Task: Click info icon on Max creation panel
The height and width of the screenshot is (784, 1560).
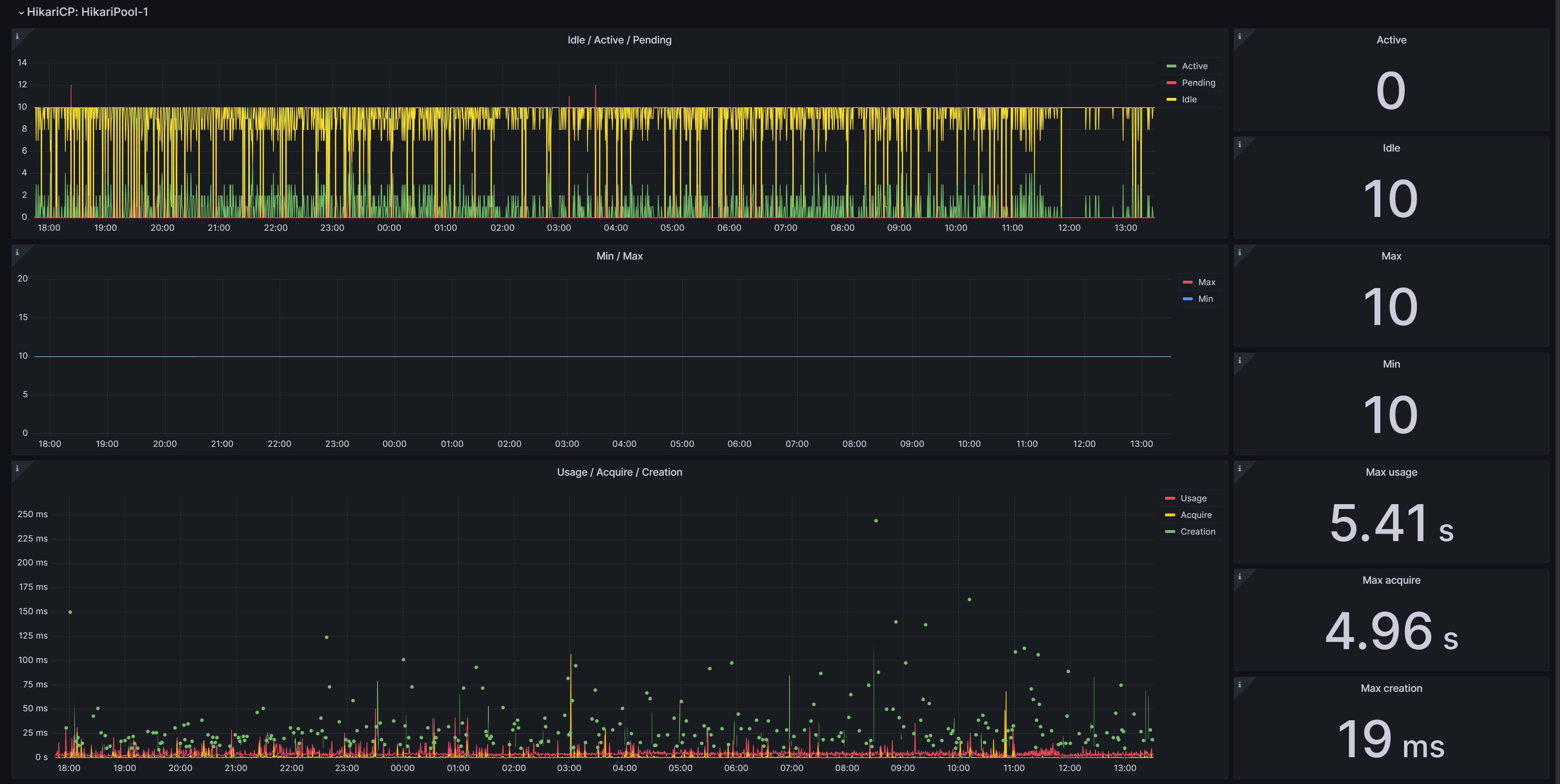Action: [x=1240, y=685]
